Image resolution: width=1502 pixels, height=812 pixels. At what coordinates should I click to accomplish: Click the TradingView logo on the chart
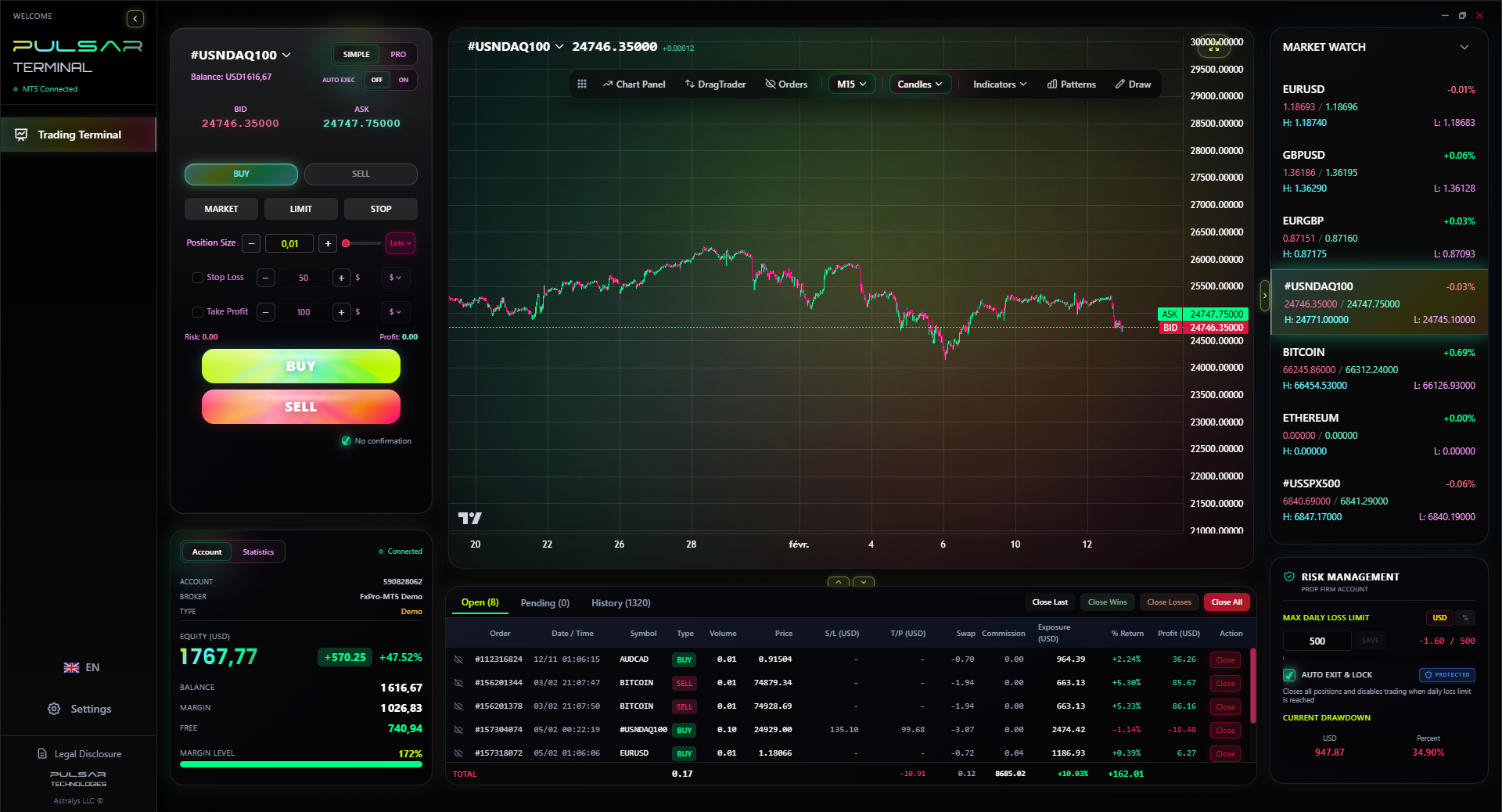[x=469, y=518]
